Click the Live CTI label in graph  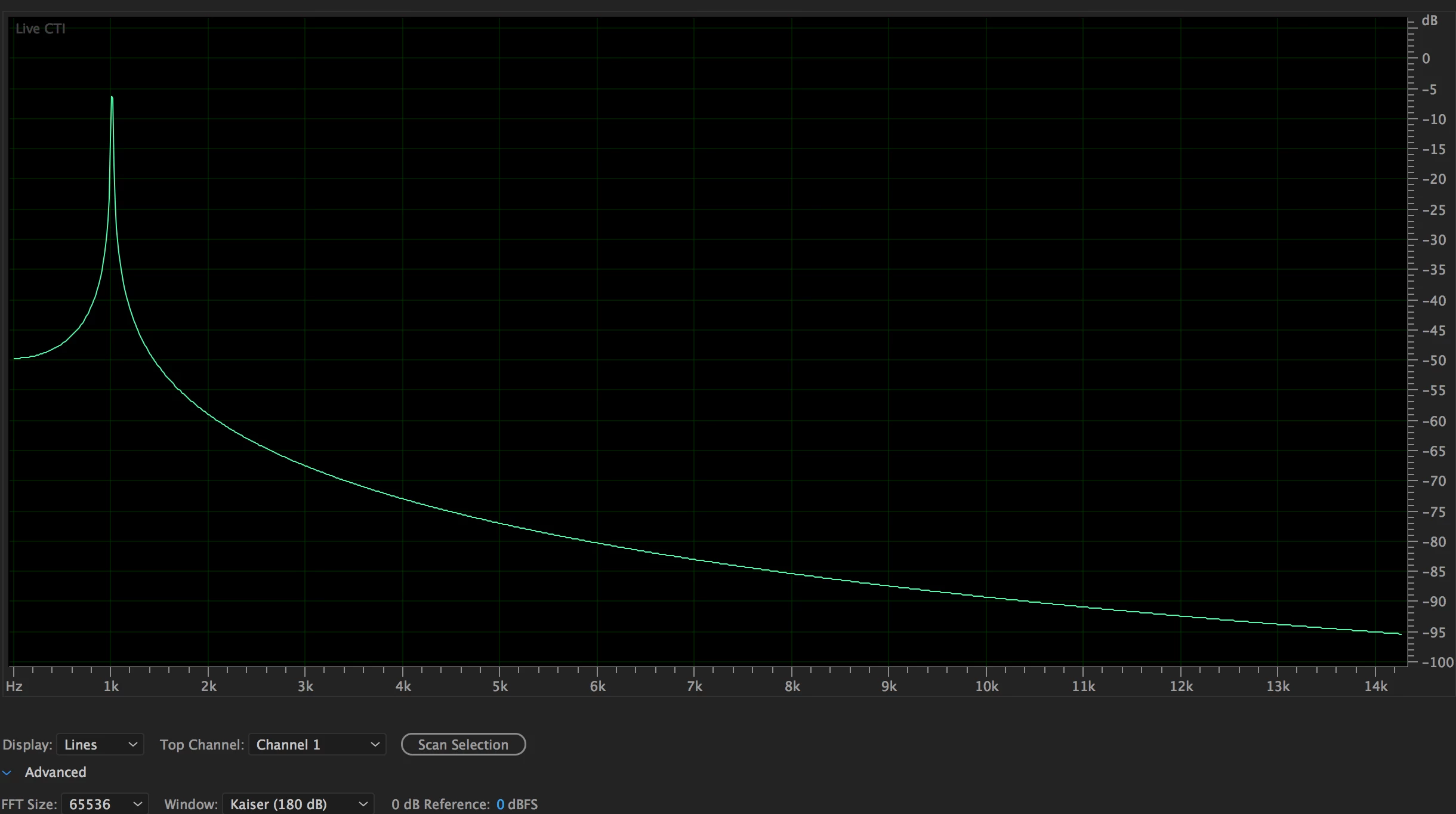[40, 29]
